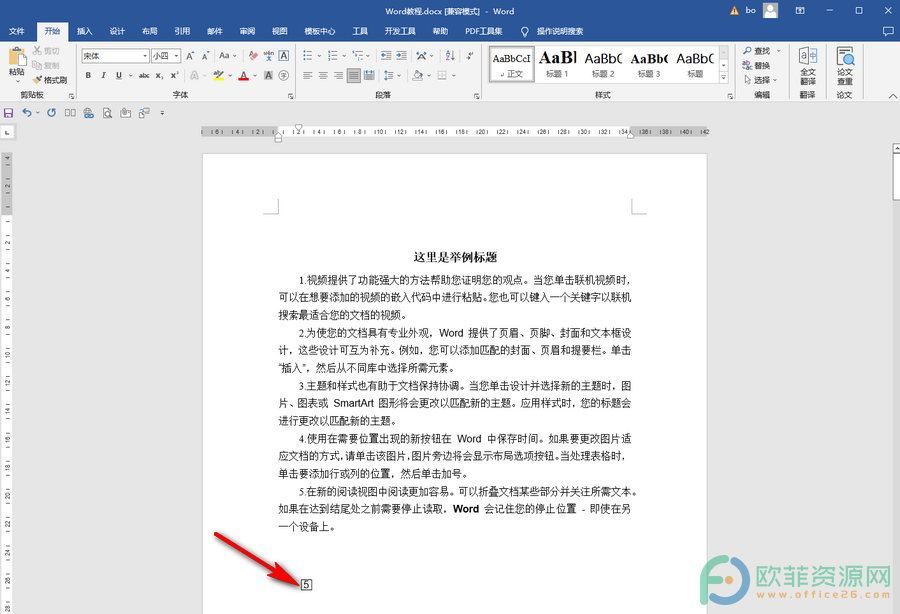The height and width of the screenshot is (614, 900).
Task: Select the 正文 (Normal) style
Action: point(512,65)
